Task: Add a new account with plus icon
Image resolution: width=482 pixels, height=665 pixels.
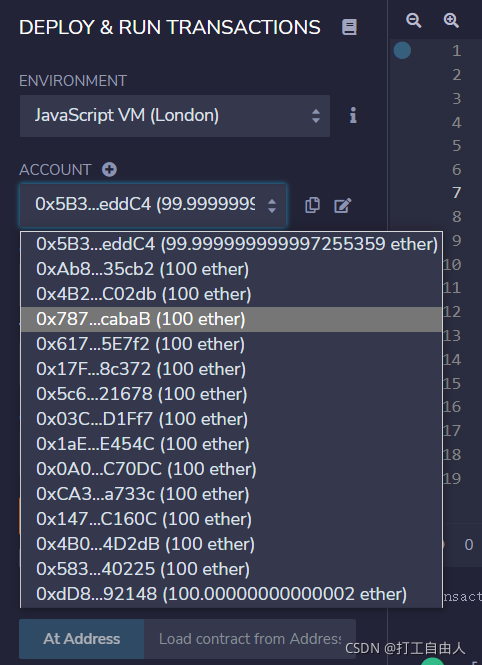Action: (x=109, y=170)
